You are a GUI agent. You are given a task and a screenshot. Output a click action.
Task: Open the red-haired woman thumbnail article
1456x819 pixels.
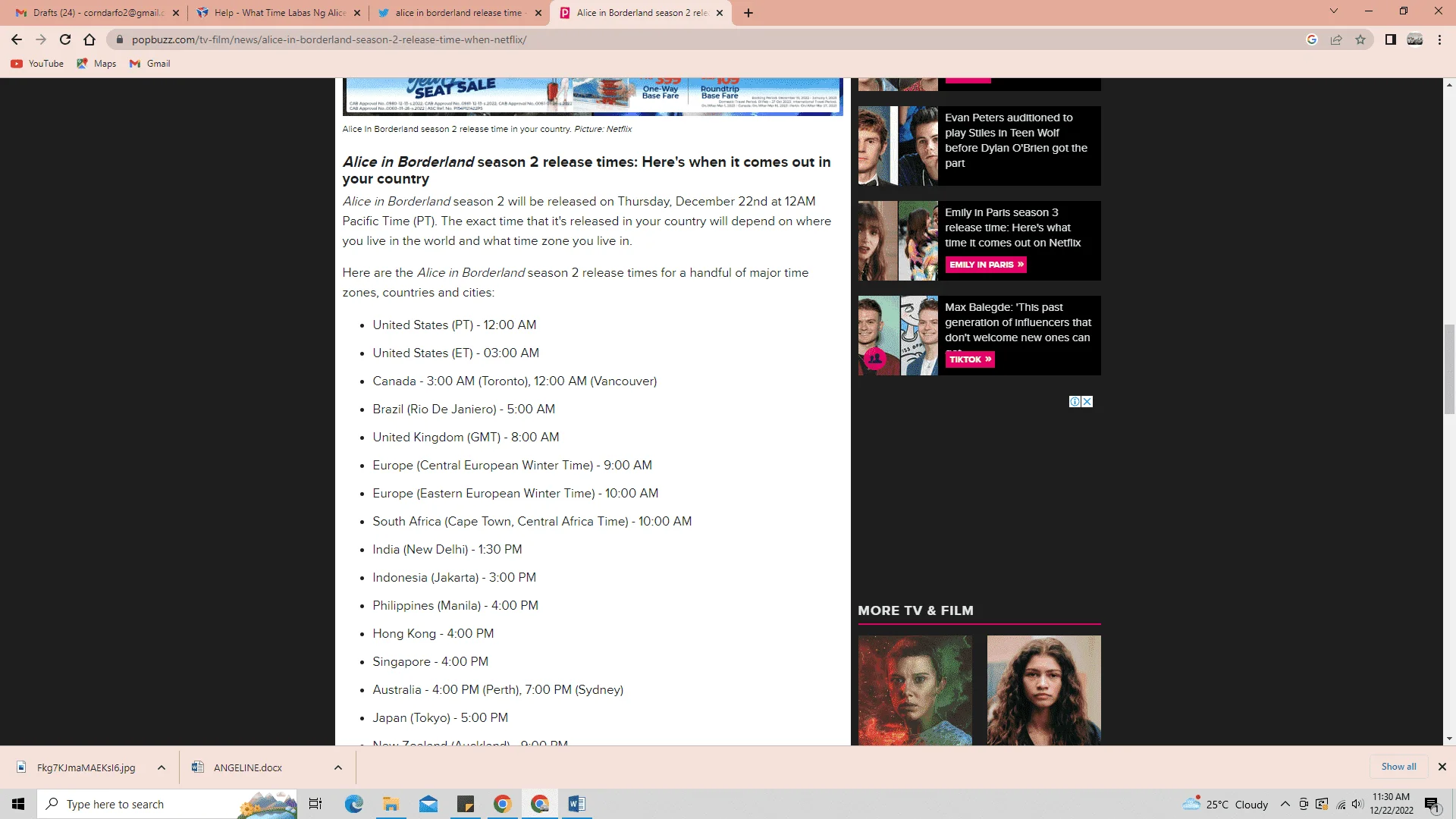pyautogui.click(x=915, y=690)
